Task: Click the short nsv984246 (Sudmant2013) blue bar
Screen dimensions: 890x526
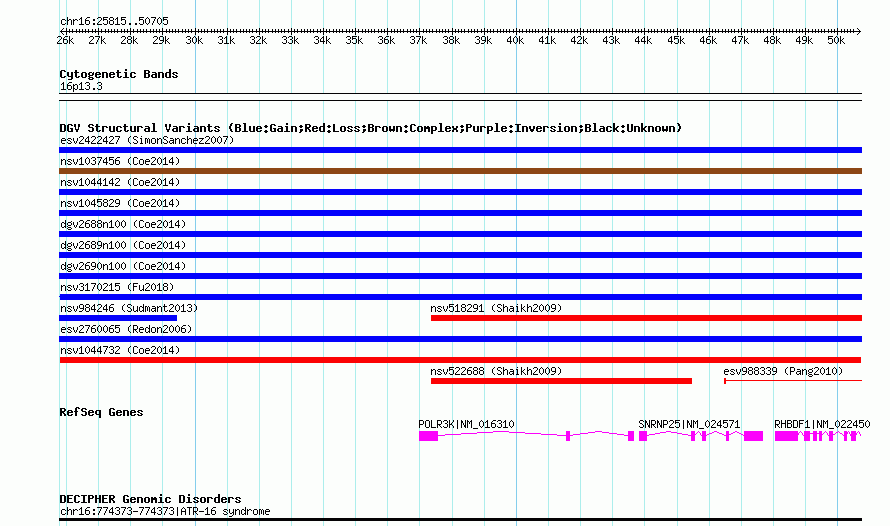Action: click(x=118, y=318)
